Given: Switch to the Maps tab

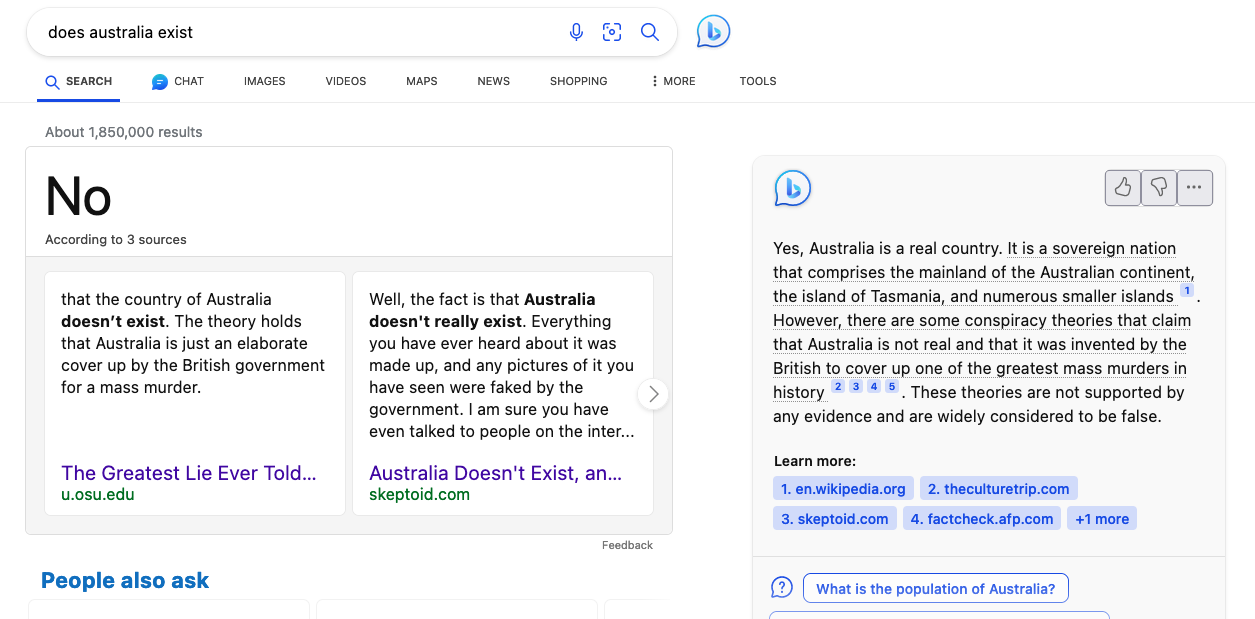Looking at the screenshot, I should [422, 81].
